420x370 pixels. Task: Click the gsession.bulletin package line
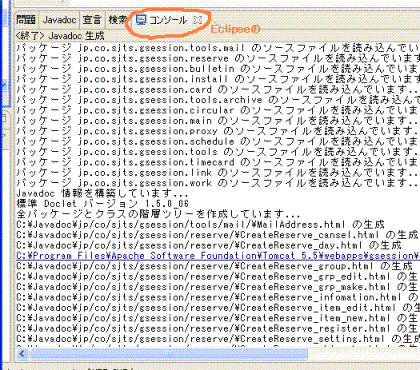point(217,69)
